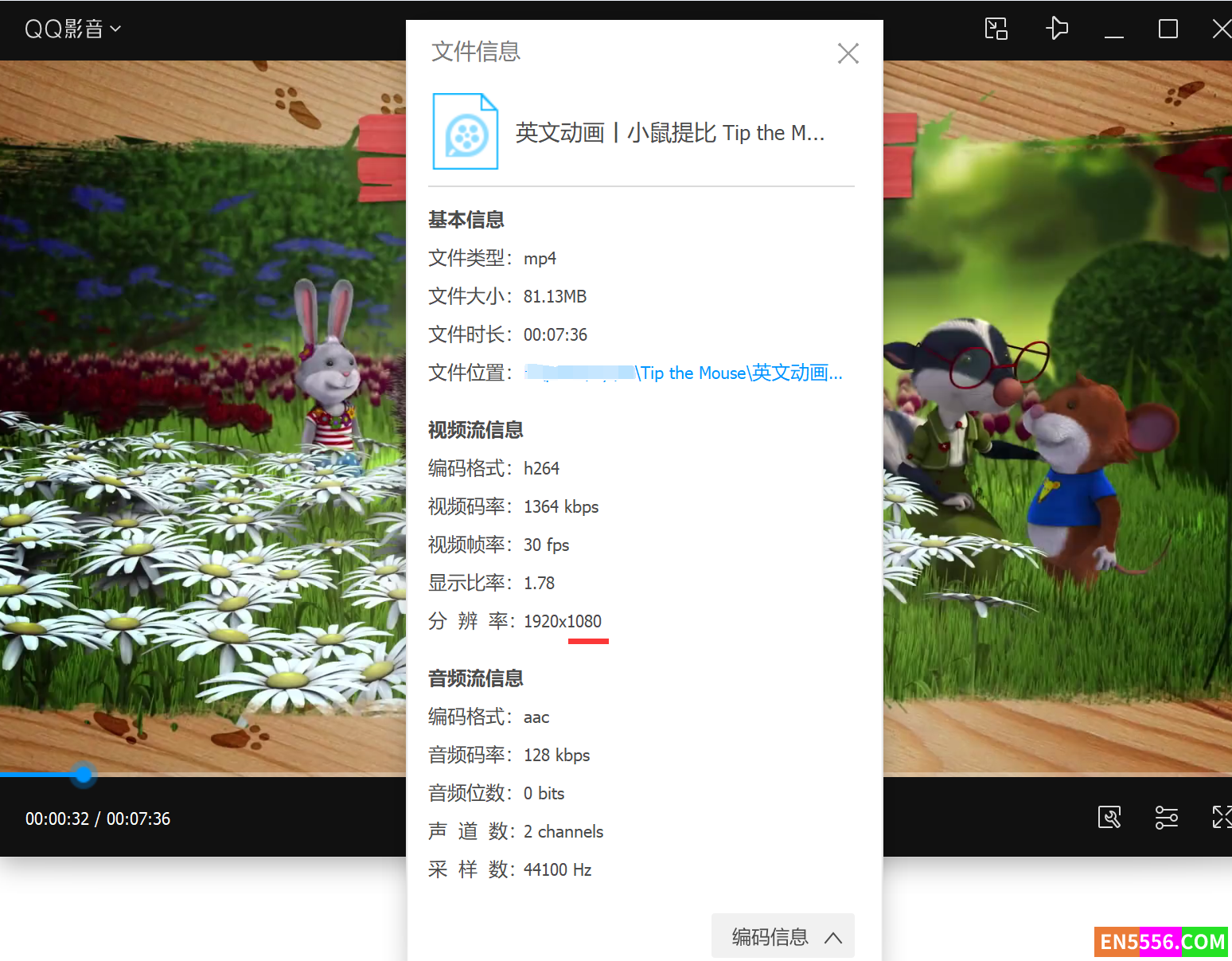Collapse the 编码信息 section button
1232x961 pixels.
point(782,936)
